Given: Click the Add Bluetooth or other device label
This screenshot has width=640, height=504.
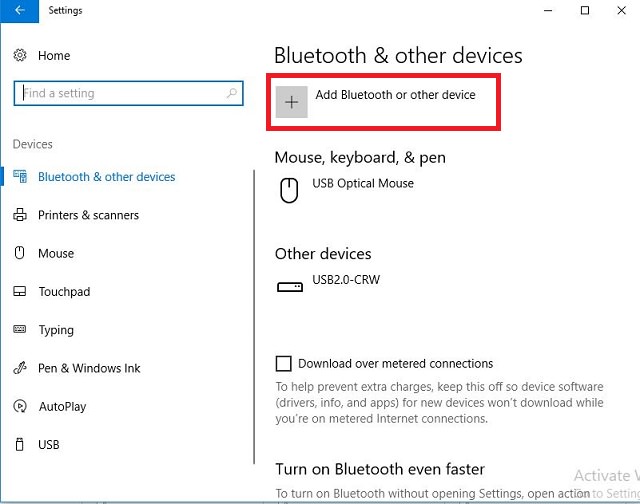Looking at the screenshot, I should 395,95.
